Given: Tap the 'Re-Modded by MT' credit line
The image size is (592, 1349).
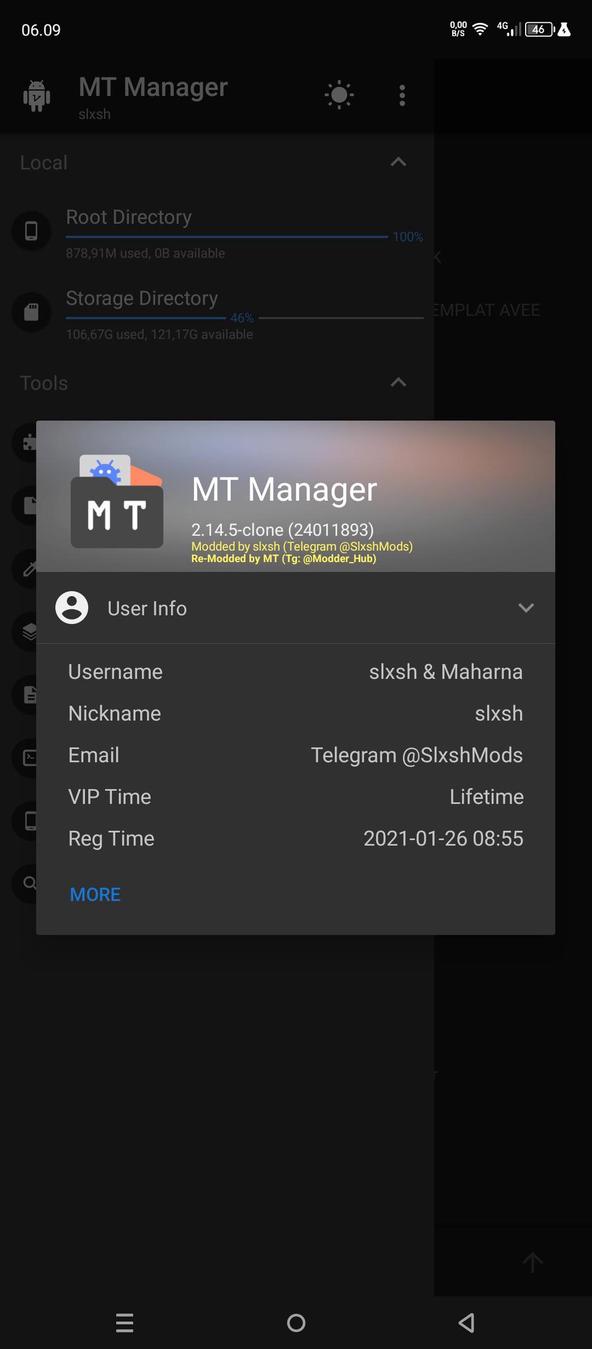Looking at the screenshot, I should [x=284, y=559].
